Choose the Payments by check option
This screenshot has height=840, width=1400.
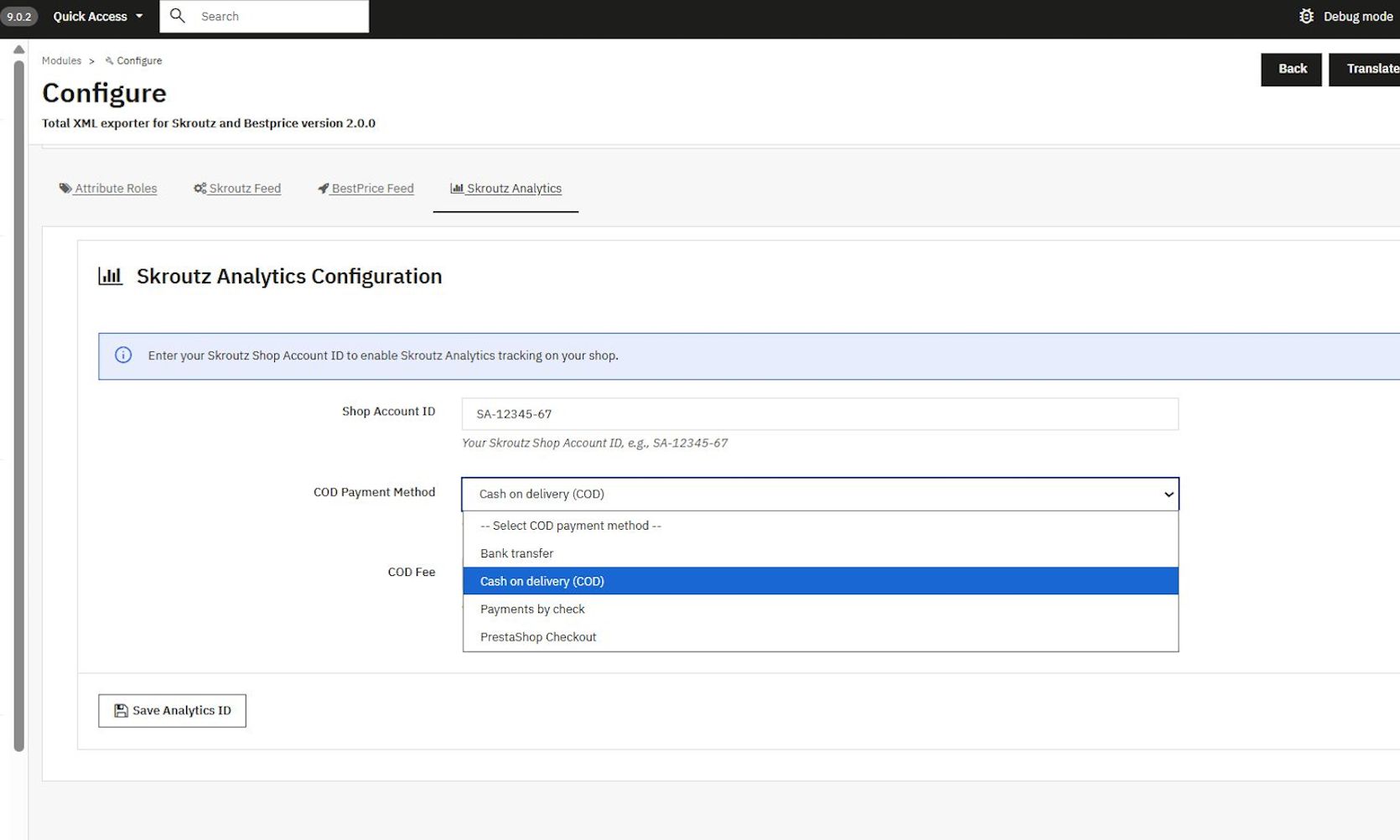(532, 609)
